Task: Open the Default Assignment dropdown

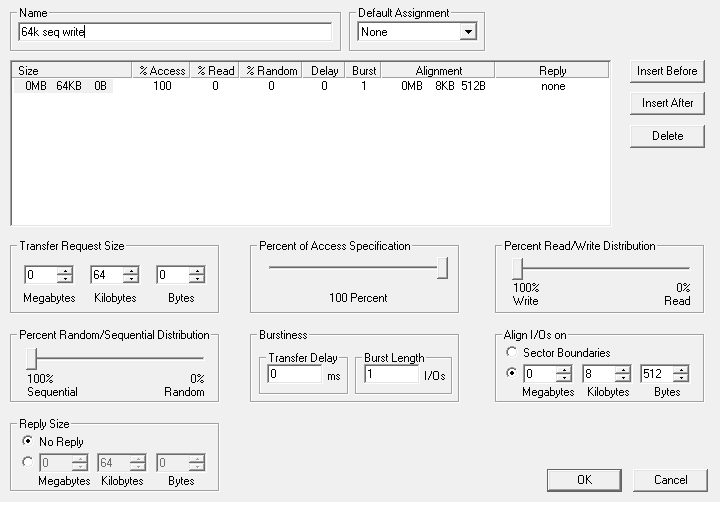Action: (468, 32)
